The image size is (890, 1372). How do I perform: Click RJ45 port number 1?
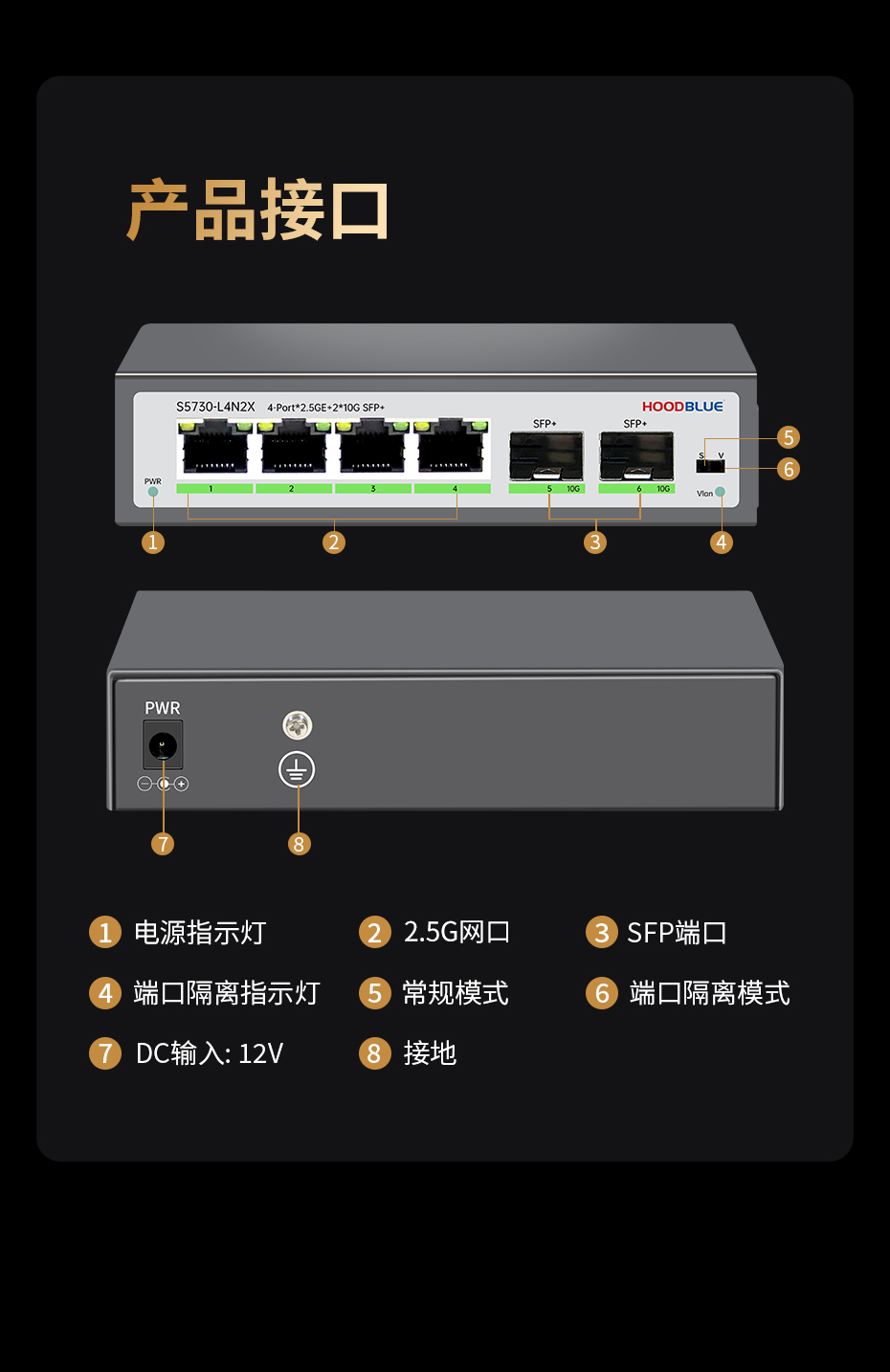pos(214,446)
